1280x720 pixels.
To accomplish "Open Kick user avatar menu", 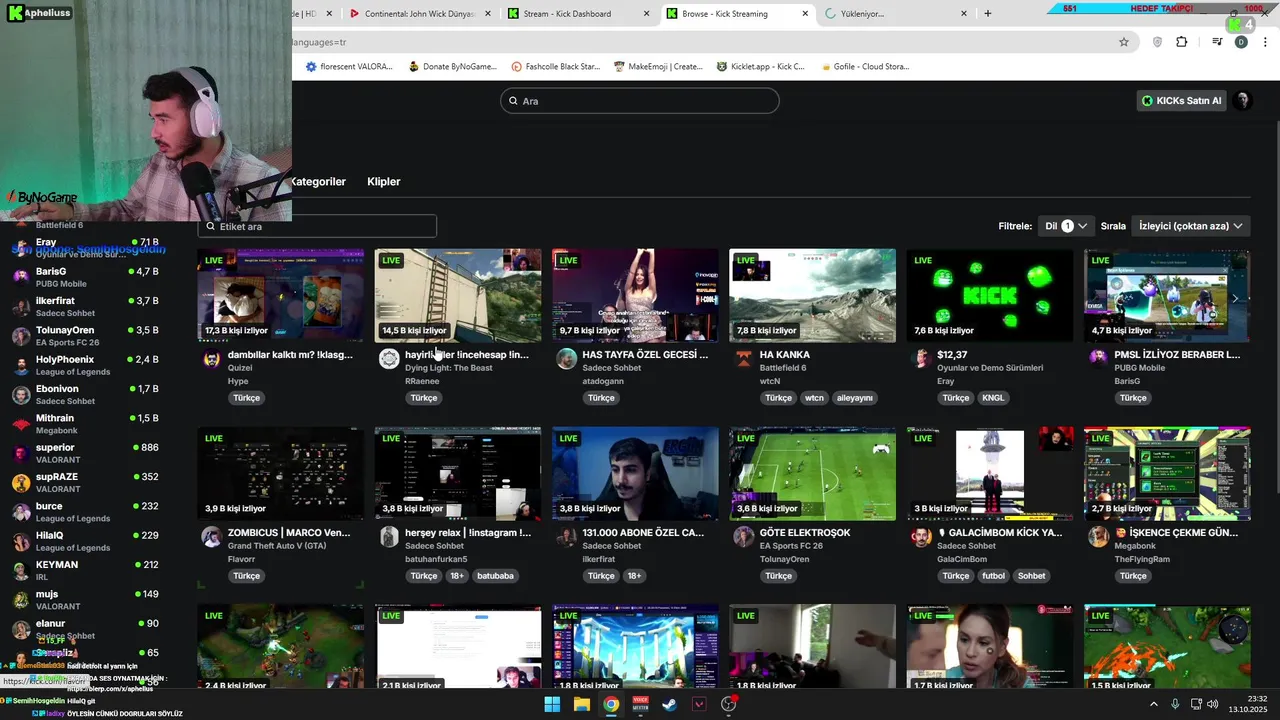I will click(x=1243, y=100).
